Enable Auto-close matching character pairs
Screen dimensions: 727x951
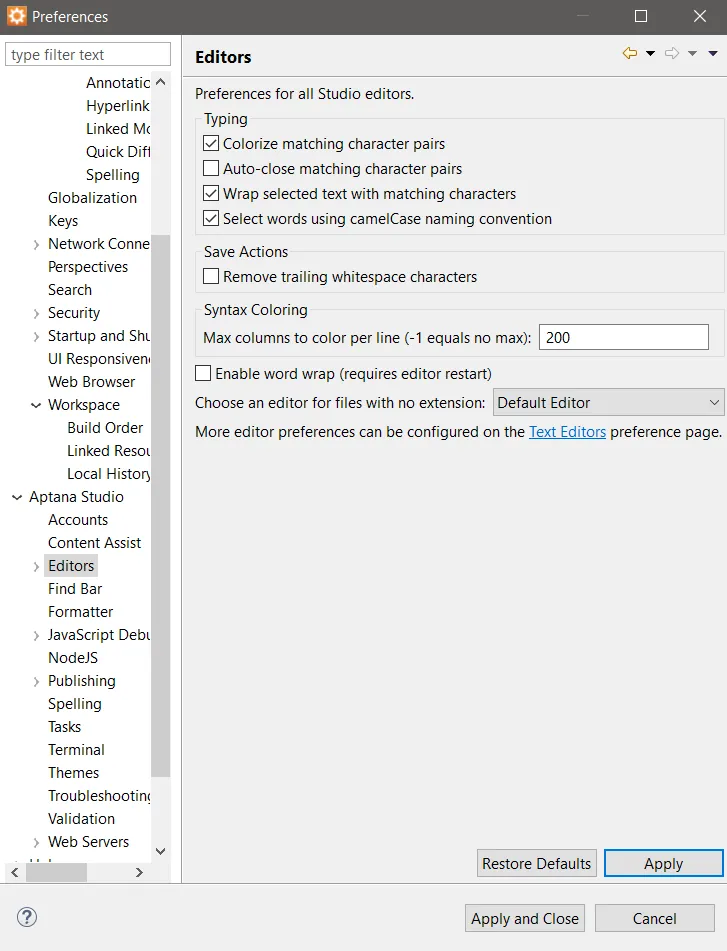211,169
